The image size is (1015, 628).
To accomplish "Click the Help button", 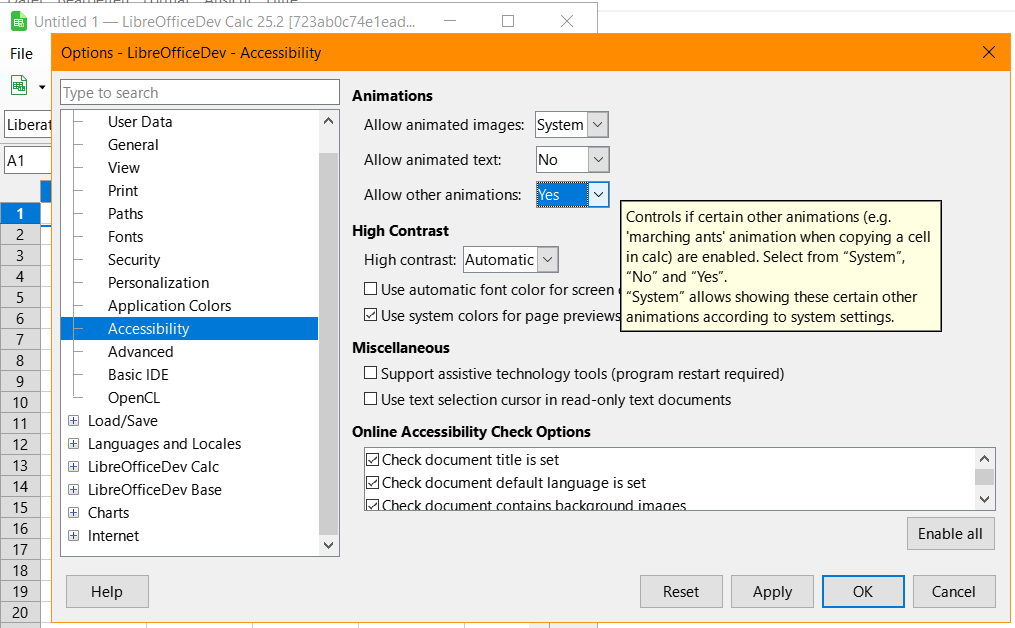I will [107, 592].
